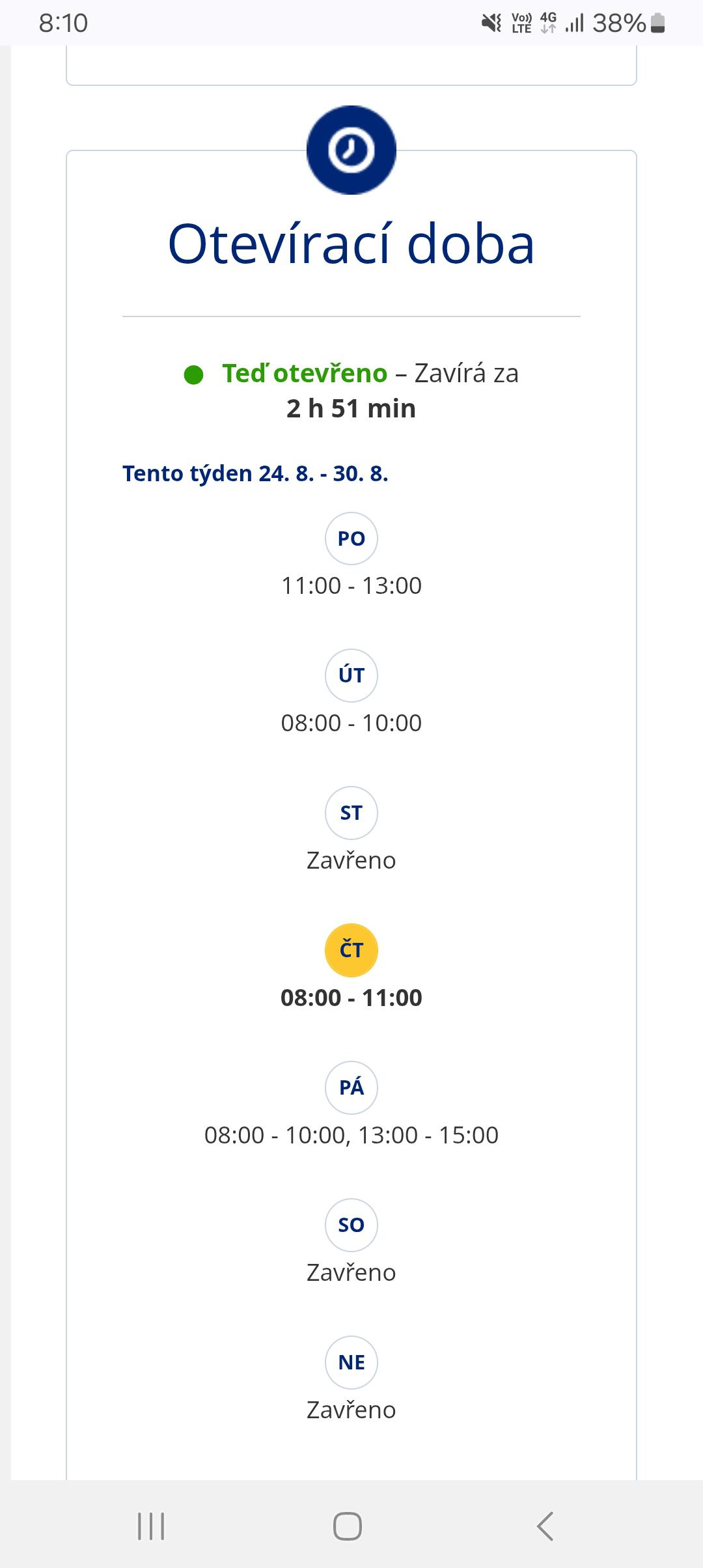Tap the highlighted yellow ČT day circle
703x1568 pixels.
351,950
